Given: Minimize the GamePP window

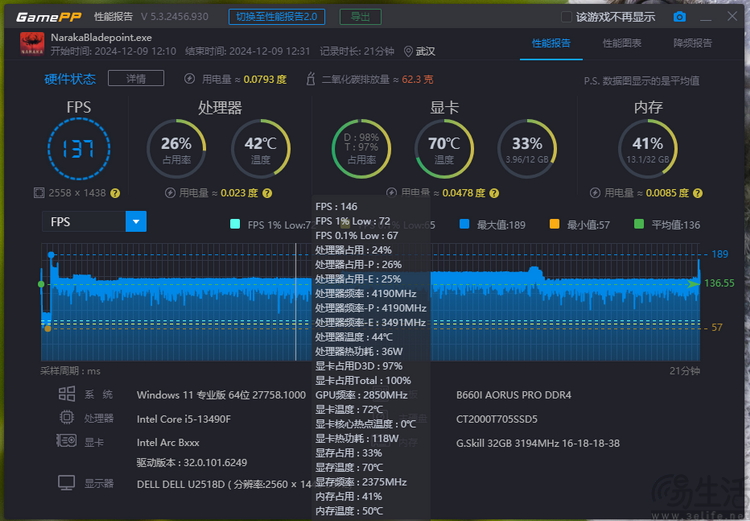Looking at the screenshot, I should (x=705, y=17).
